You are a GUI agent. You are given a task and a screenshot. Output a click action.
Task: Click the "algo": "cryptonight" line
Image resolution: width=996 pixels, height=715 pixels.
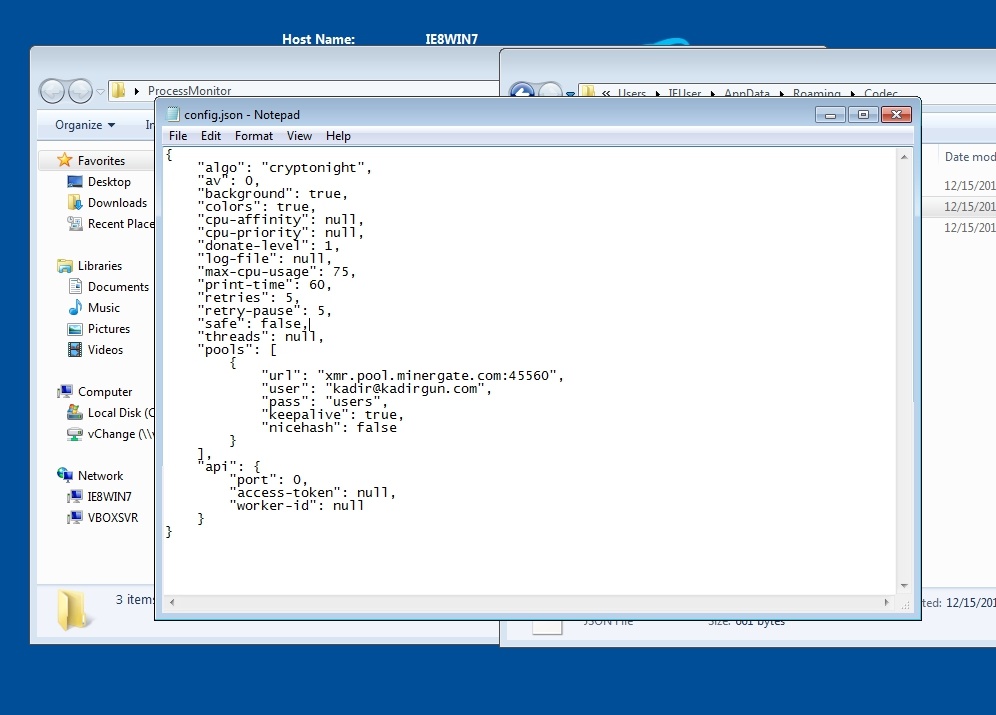point(284,167)
